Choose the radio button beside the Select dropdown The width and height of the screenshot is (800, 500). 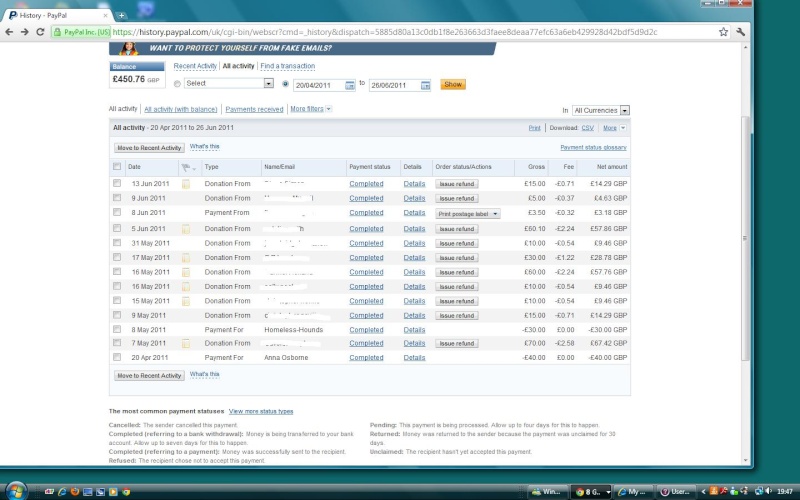tap(177, 84)
